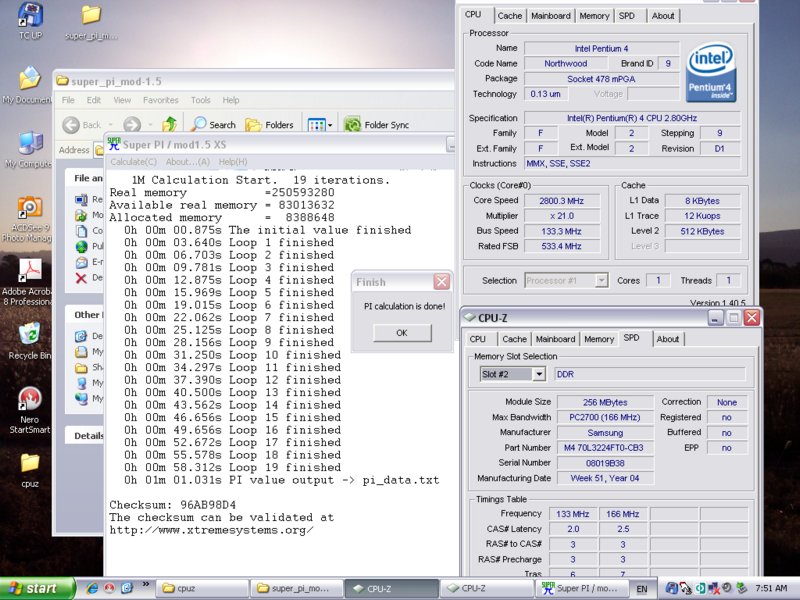Switch to the Mainboard tab in the lower CPU-Z window
This screenshot has height=600, width=800.
(555, 339)
